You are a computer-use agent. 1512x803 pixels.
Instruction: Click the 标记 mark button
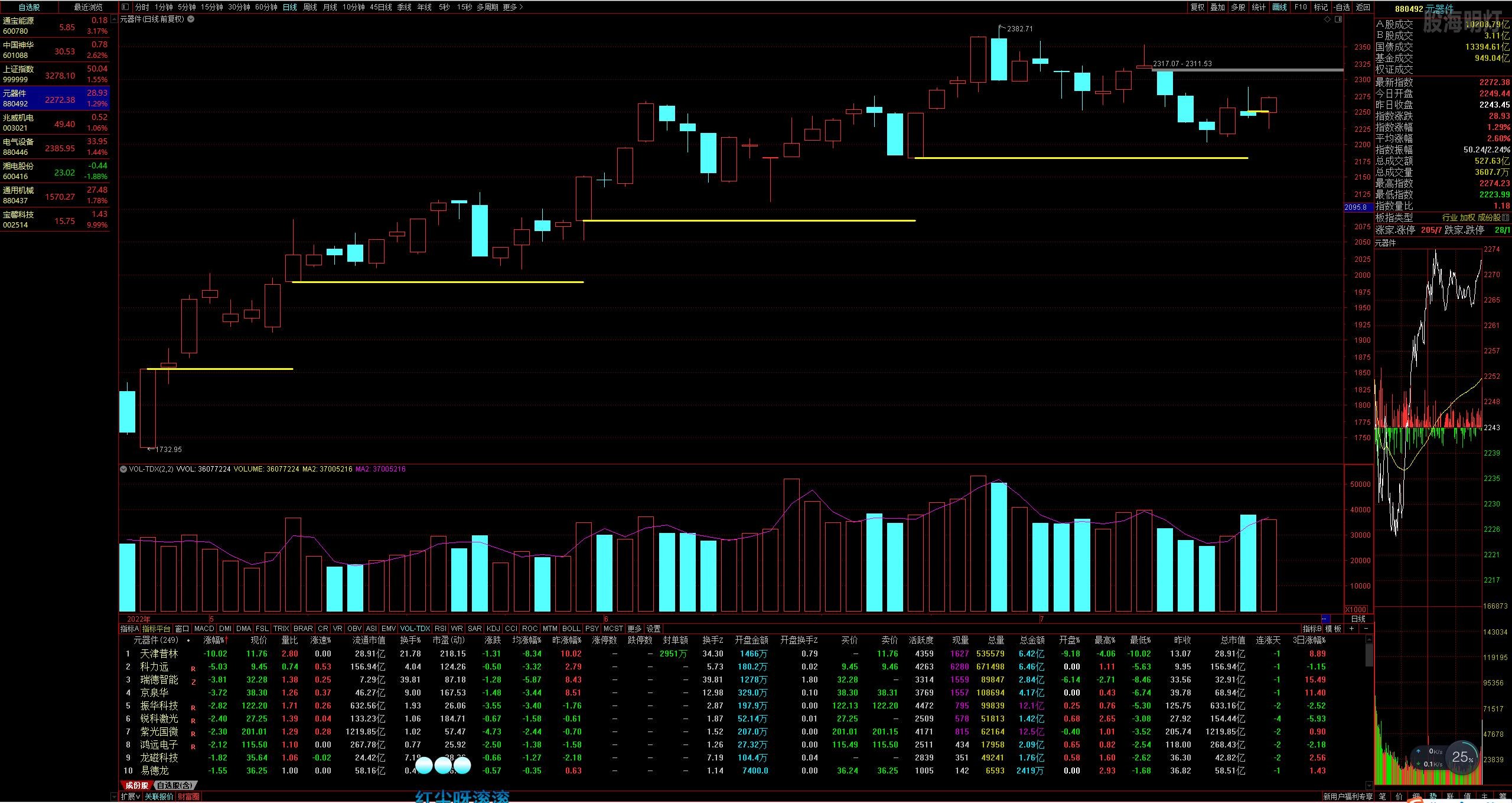pos(1321,7)
